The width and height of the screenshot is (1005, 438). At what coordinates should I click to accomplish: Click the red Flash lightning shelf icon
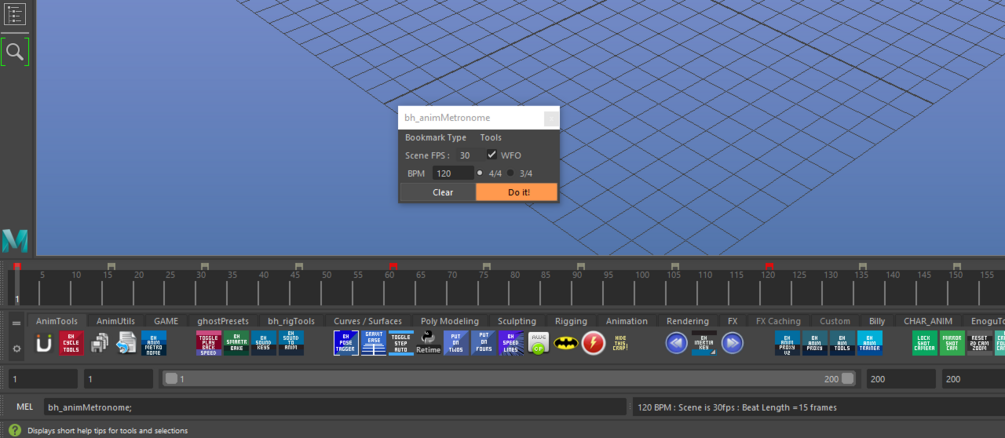[x=594, y=343]
